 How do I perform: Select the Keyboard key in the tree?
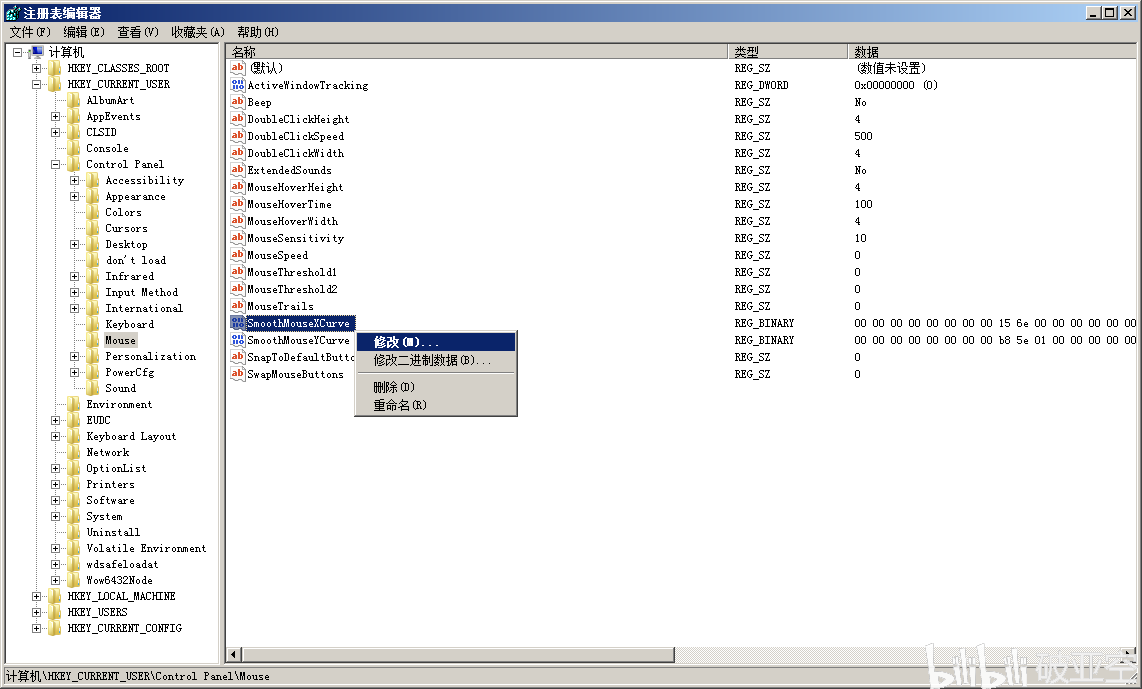tap(130, 325)
